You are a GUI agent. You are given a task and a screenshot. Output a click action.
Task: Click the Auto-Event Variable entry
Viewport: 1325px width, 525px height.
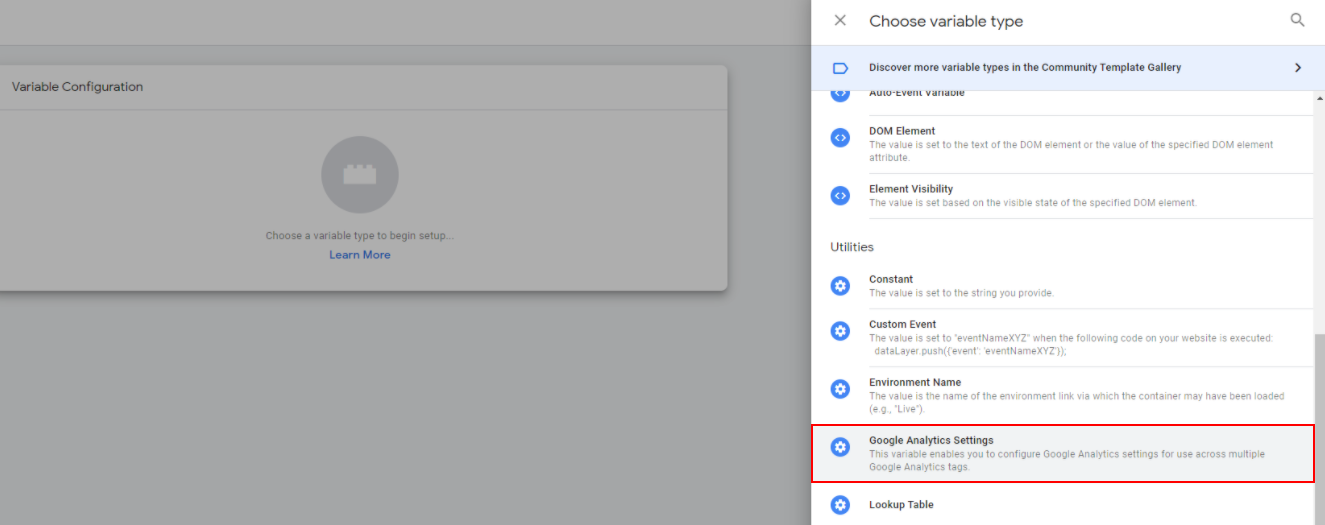(1061, 100)
